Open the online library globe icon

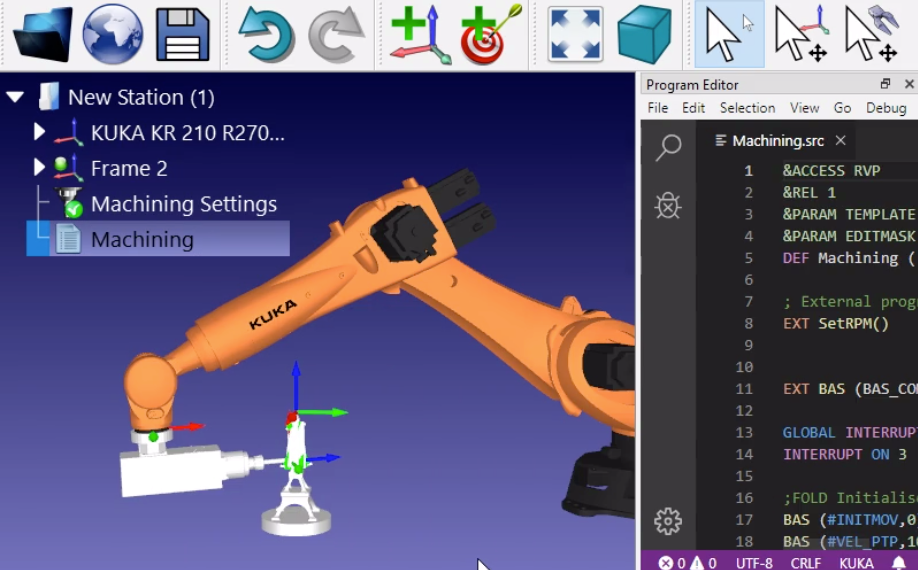(112, 34)
